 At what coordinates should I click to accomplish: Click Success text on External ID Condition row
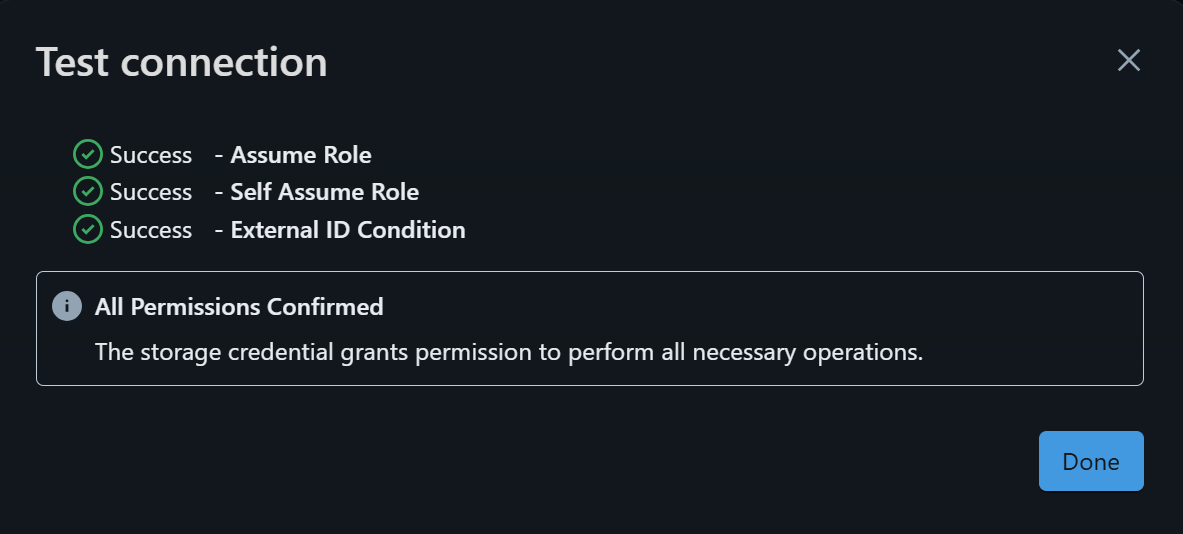(151, 229)
